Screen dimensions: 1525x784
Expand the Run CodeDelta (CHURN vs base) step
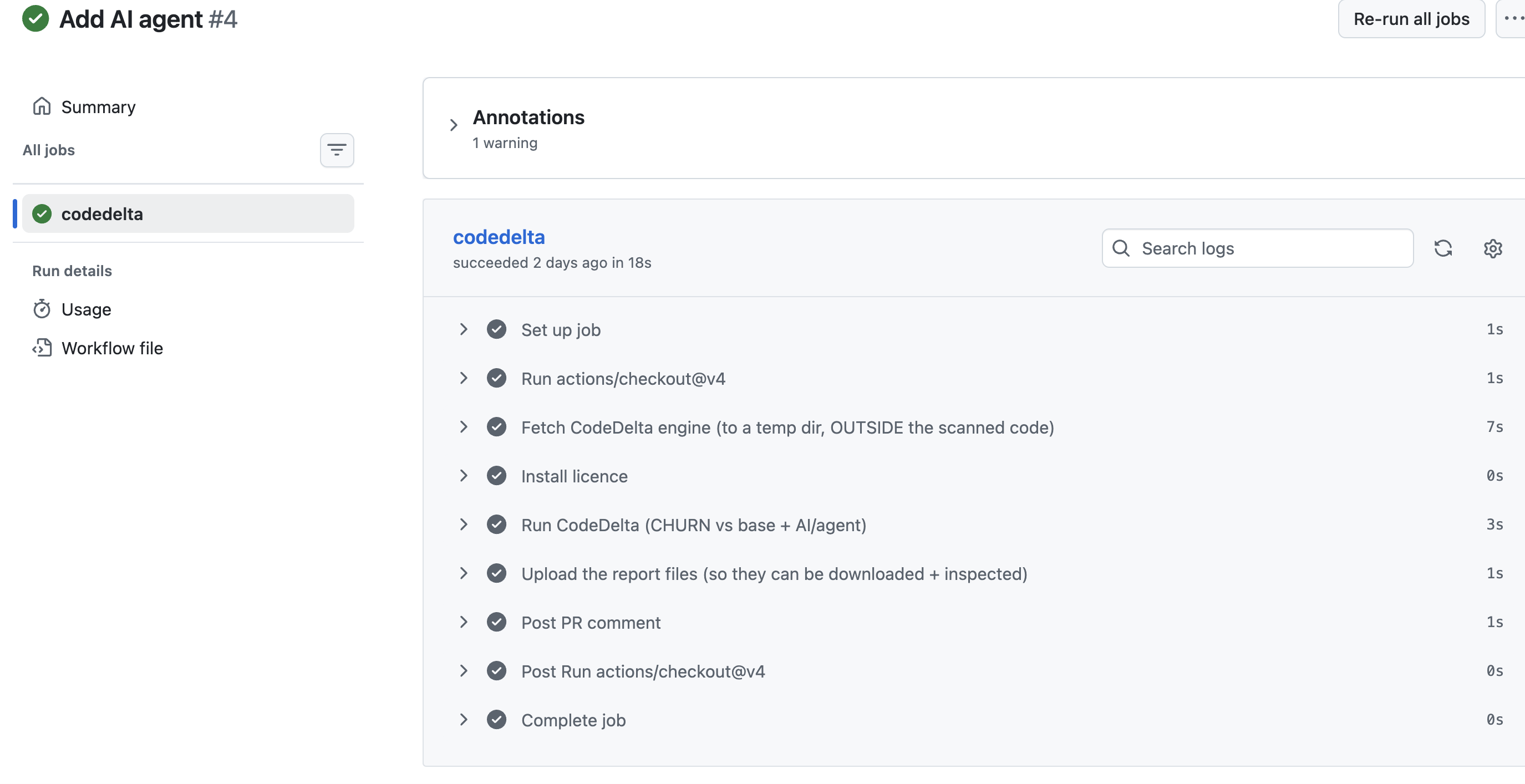click(x=464, y=525)
